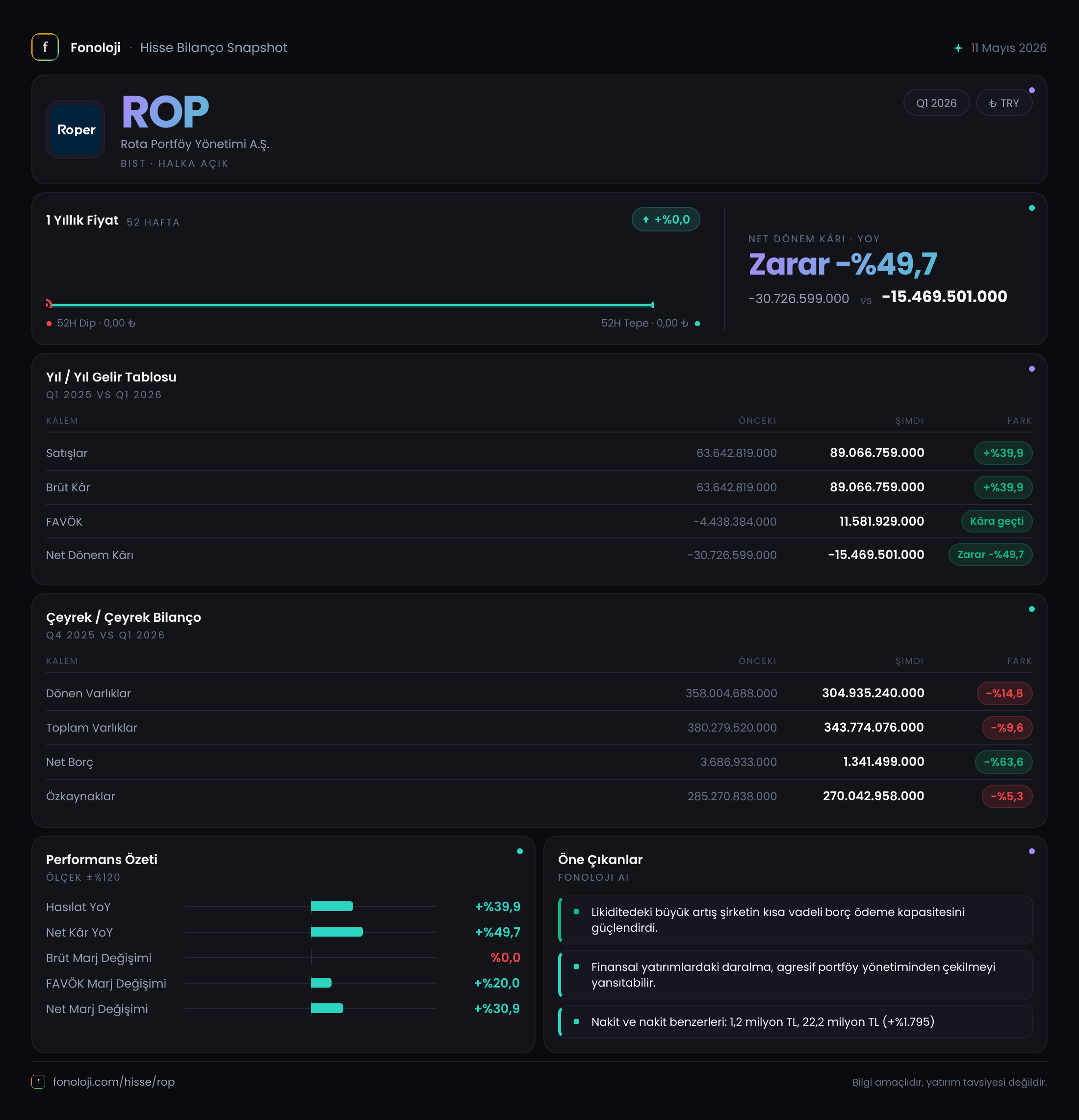Screen dimensions: 1079x1120
Task: Open the fonoloji.com/hisse/rop link
Action: [114, 1082]
